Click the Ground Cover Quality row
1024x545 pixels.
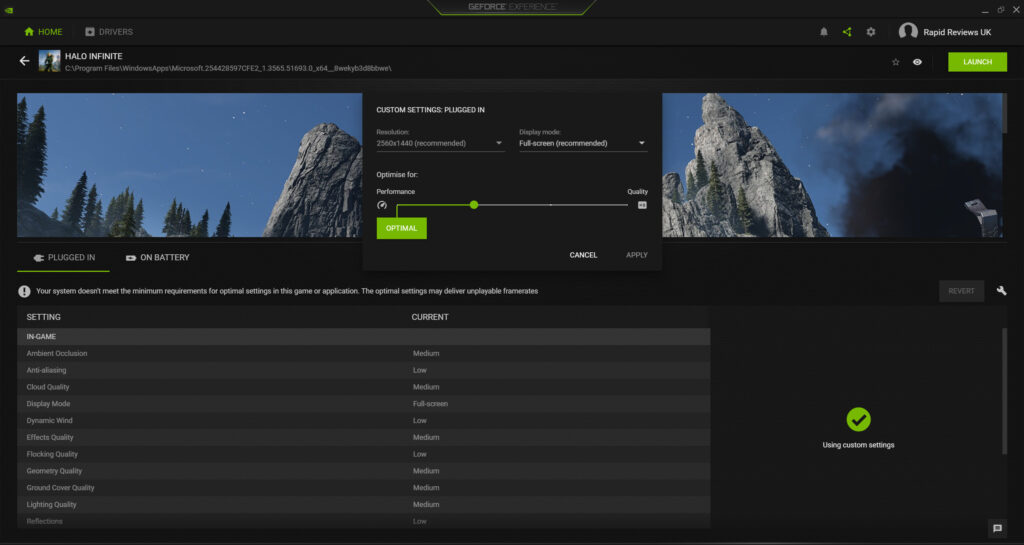(x=364, y=488)
